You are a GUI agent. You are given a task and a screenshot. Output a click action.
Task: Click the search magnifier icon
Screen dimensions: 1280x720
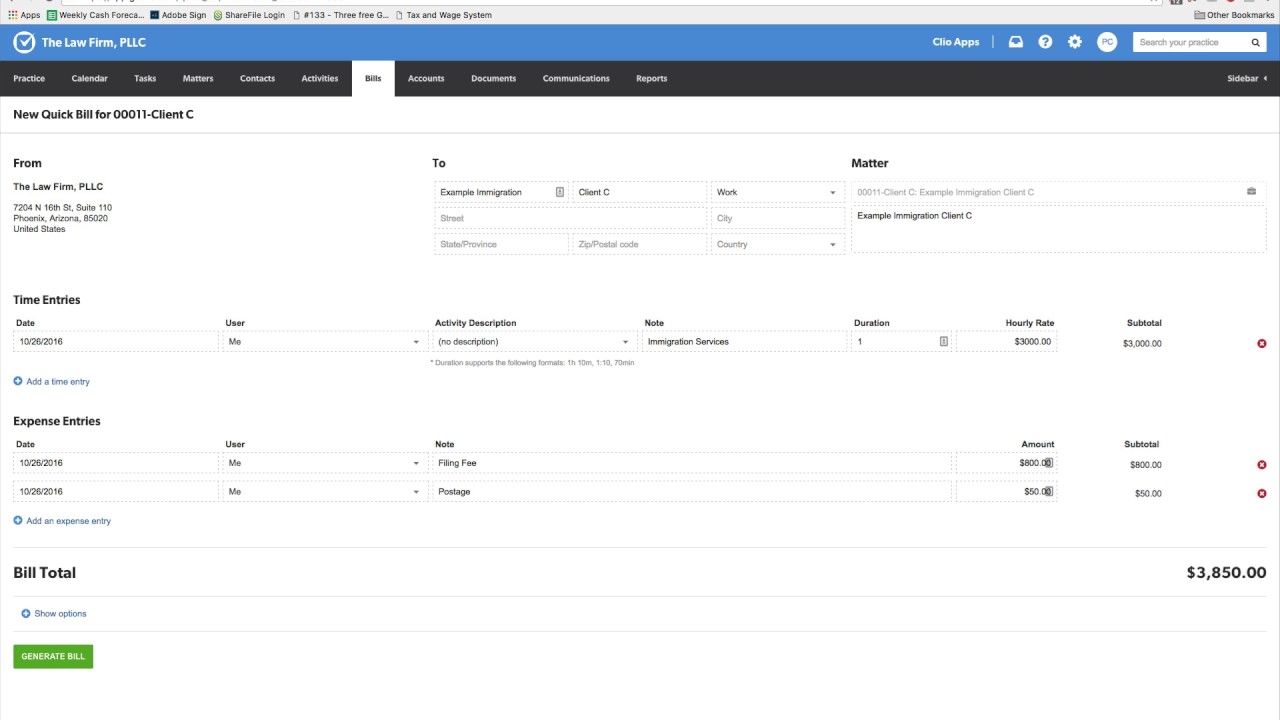tap(1256, 42)
